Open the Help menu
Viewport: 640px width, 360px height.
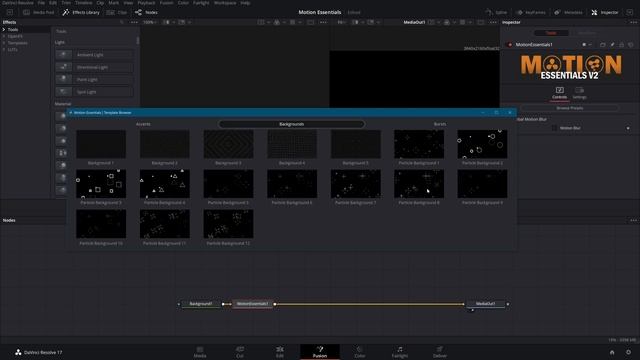245,3
